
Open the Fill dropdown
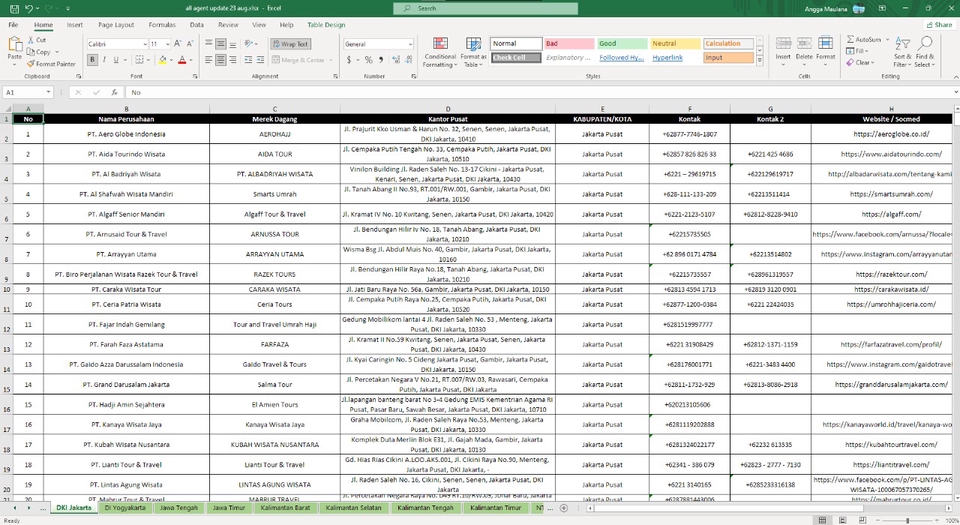pos(857,51)
